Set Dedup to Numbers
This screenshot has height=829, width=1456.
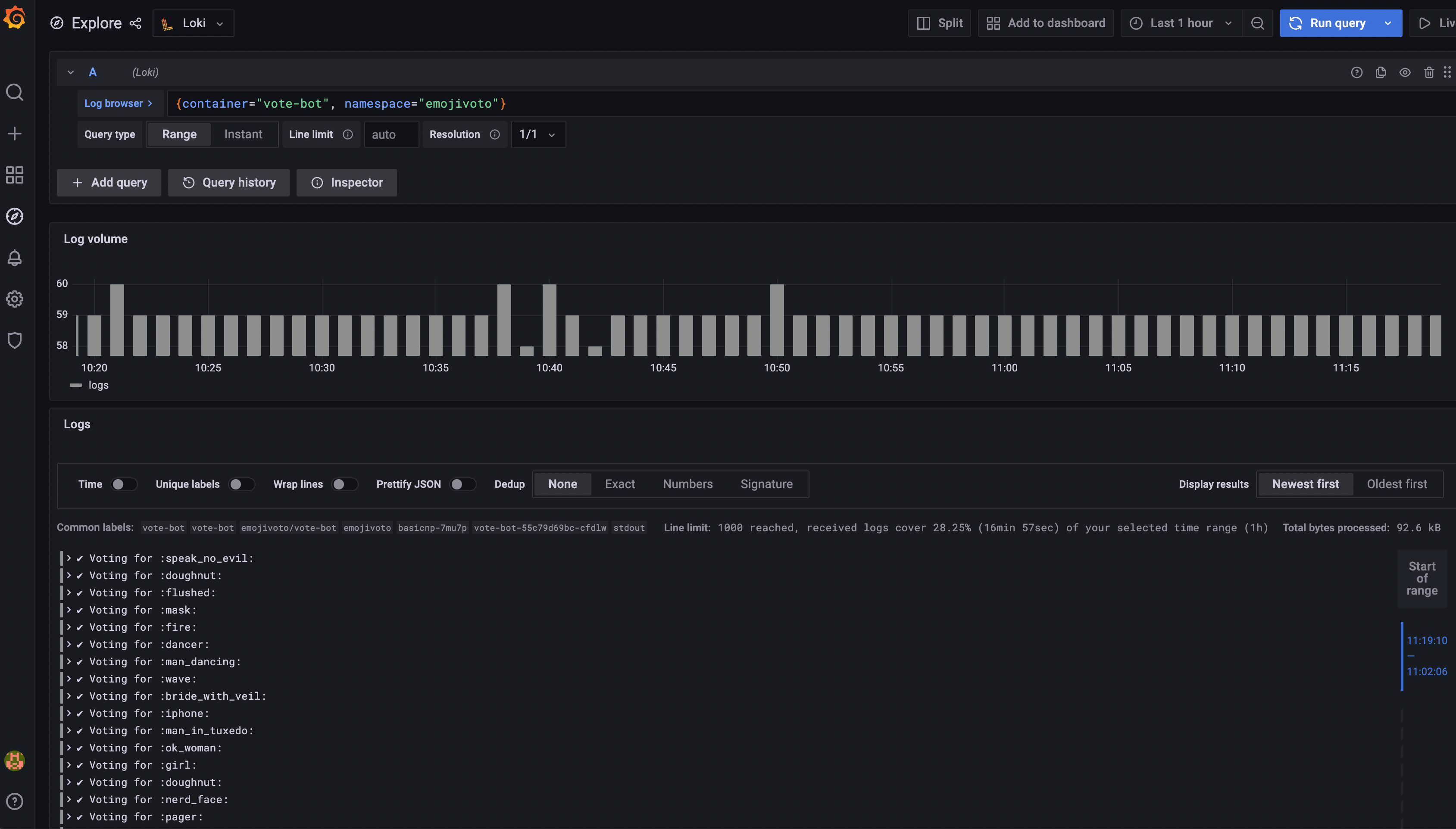(x=687, y=485)
